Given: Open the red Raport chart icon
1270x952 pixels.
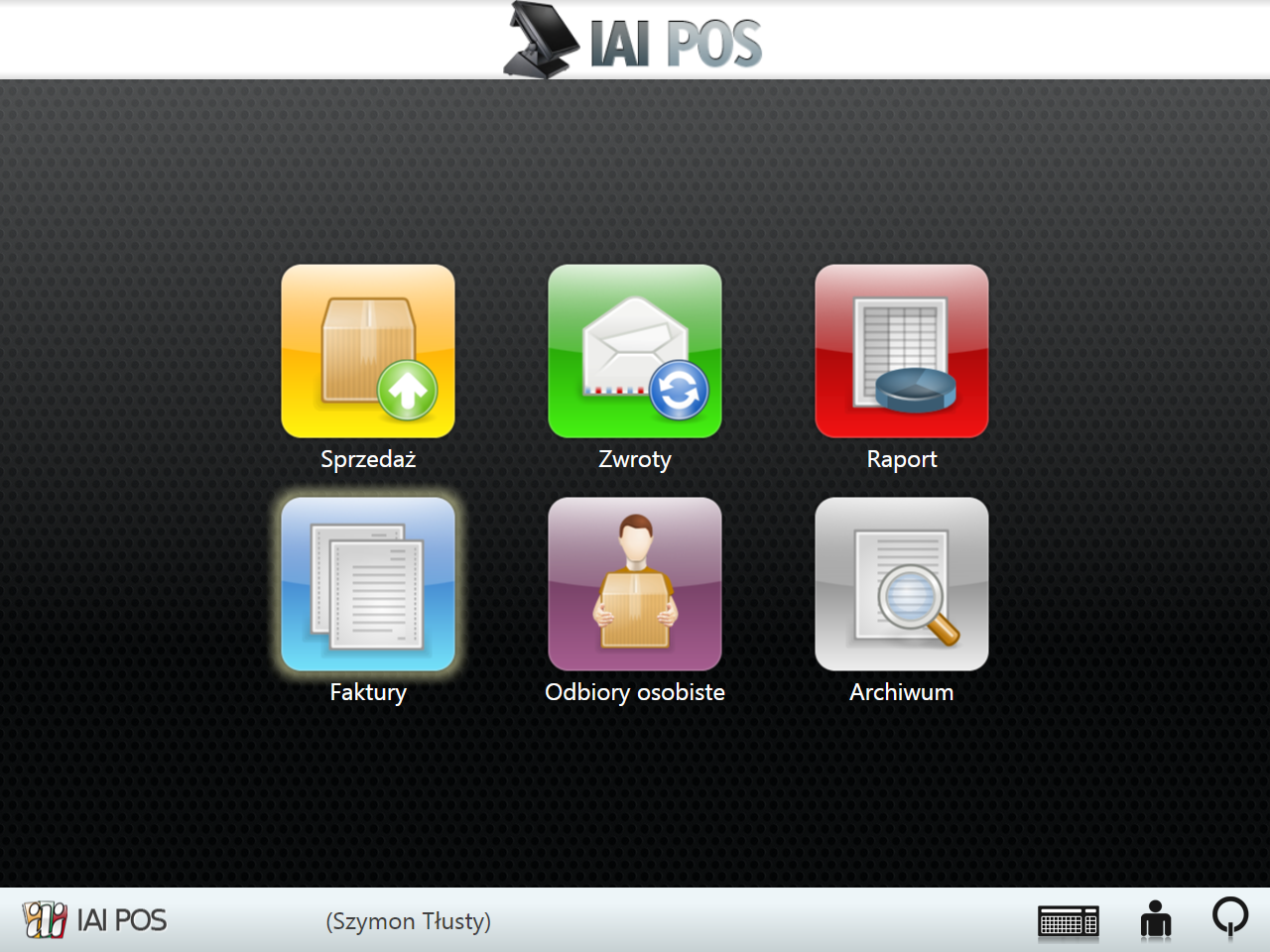Looking at the screenshot, I should tap(901, 351).
